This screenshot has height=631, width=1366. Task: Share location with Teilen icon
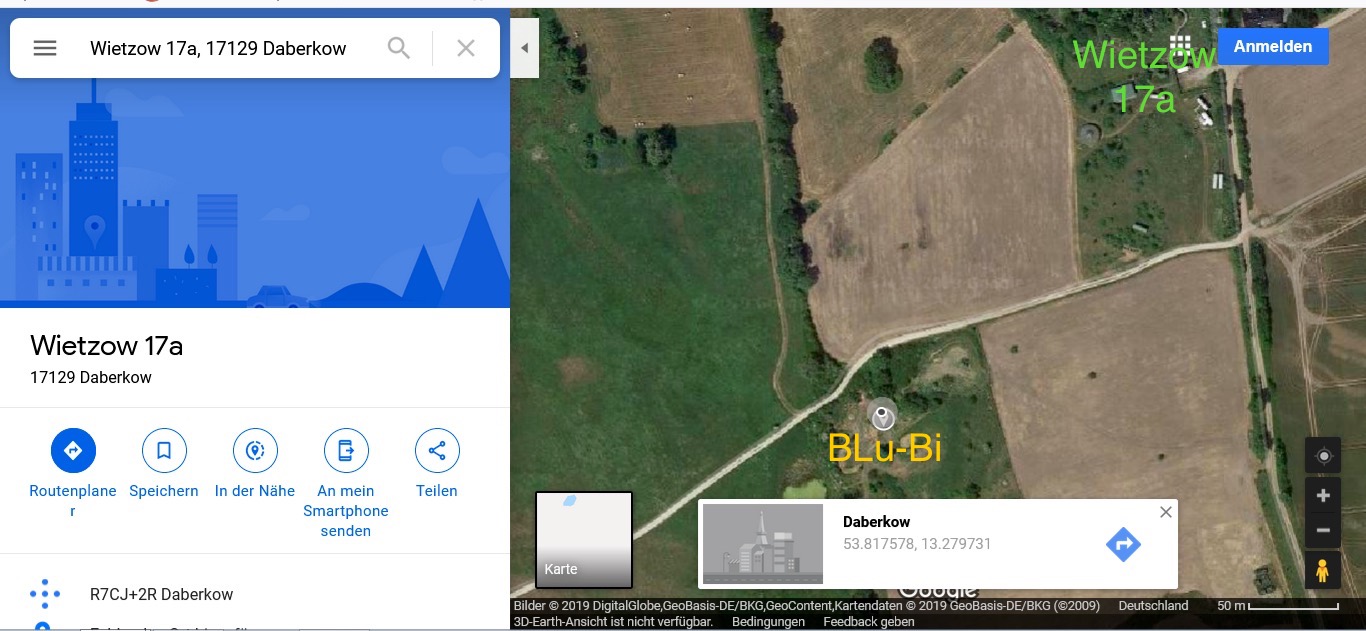point(437,451)
